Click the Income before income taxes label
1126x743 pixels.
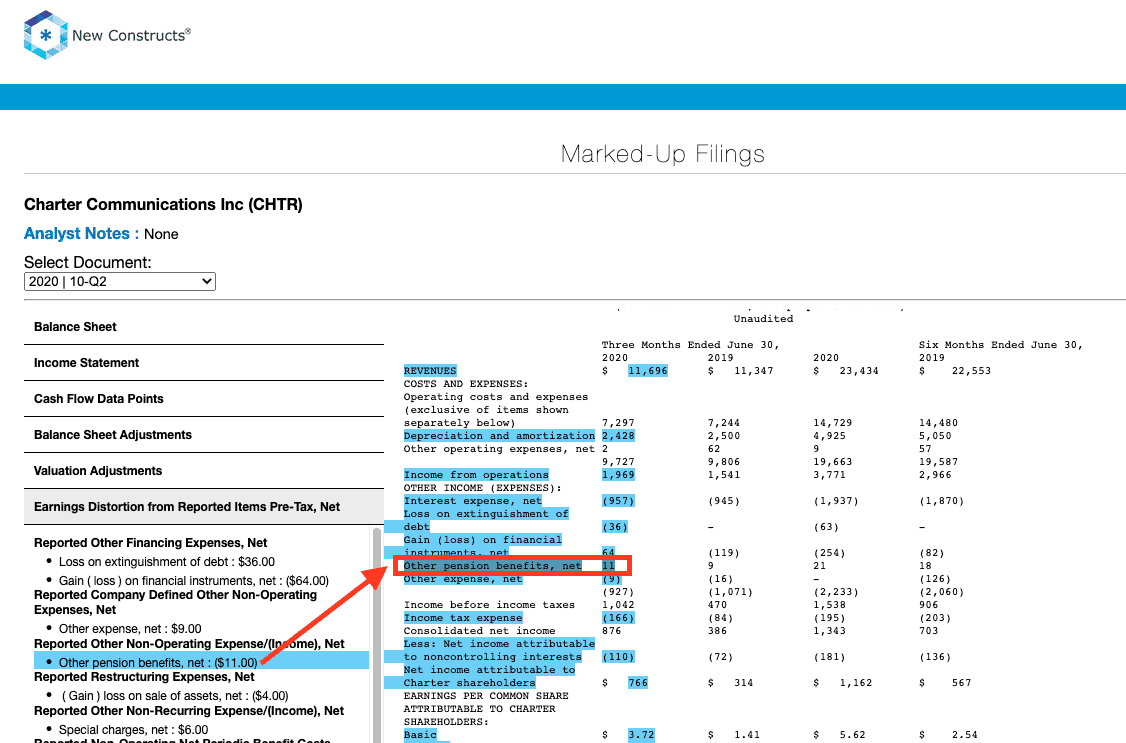click(x=489, y=604)
